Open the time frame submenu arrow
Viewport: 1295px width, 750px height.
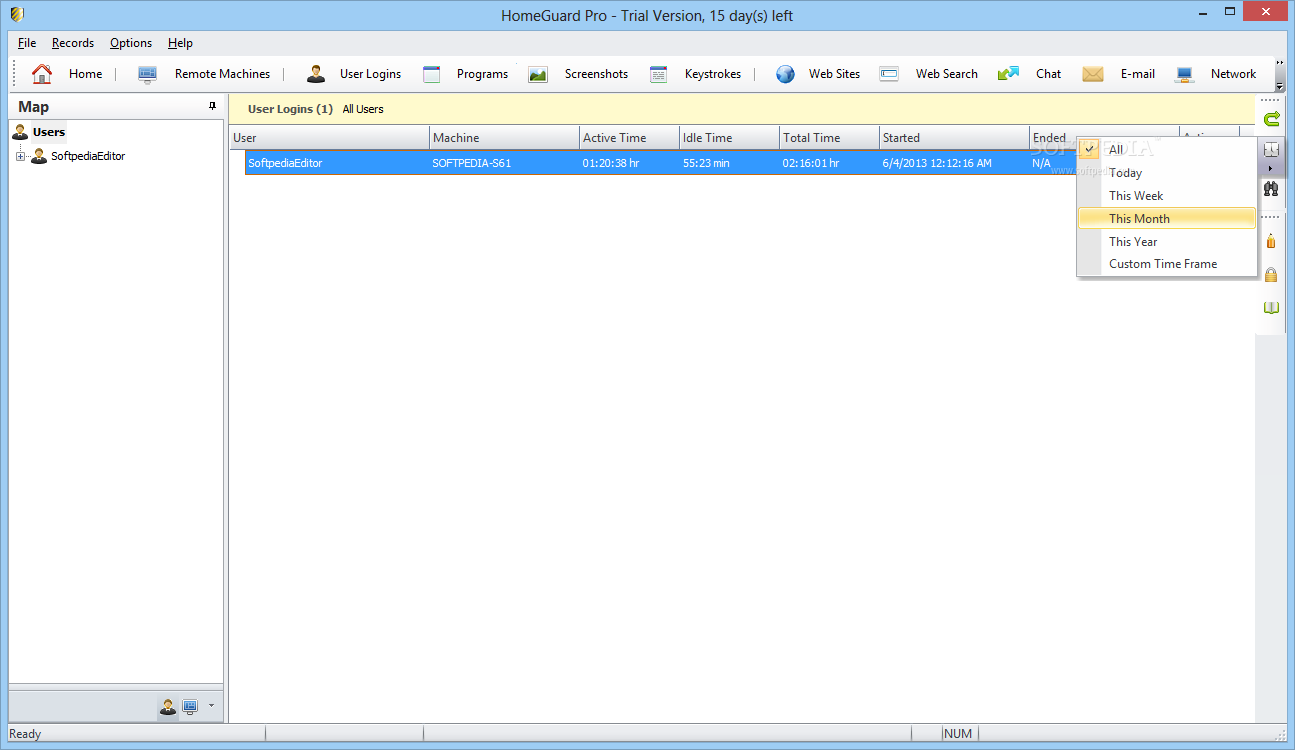tap(1271, 168)
